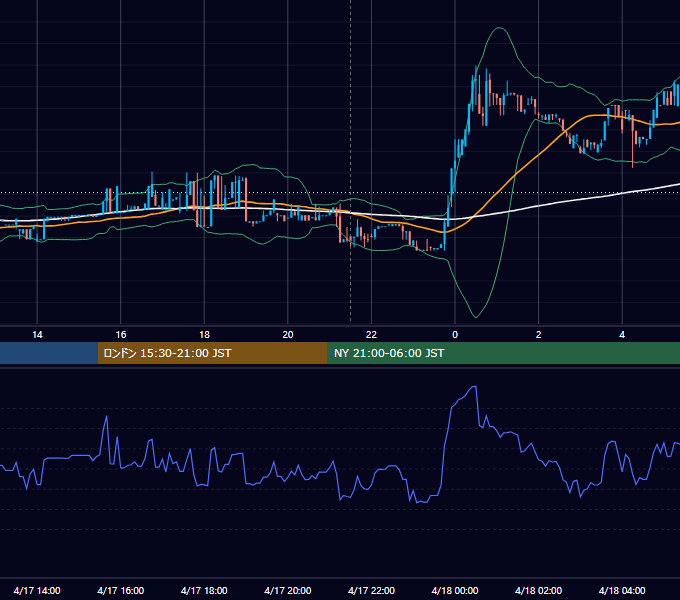Click the blue session bar before the London session

click(x=49, y=353)
